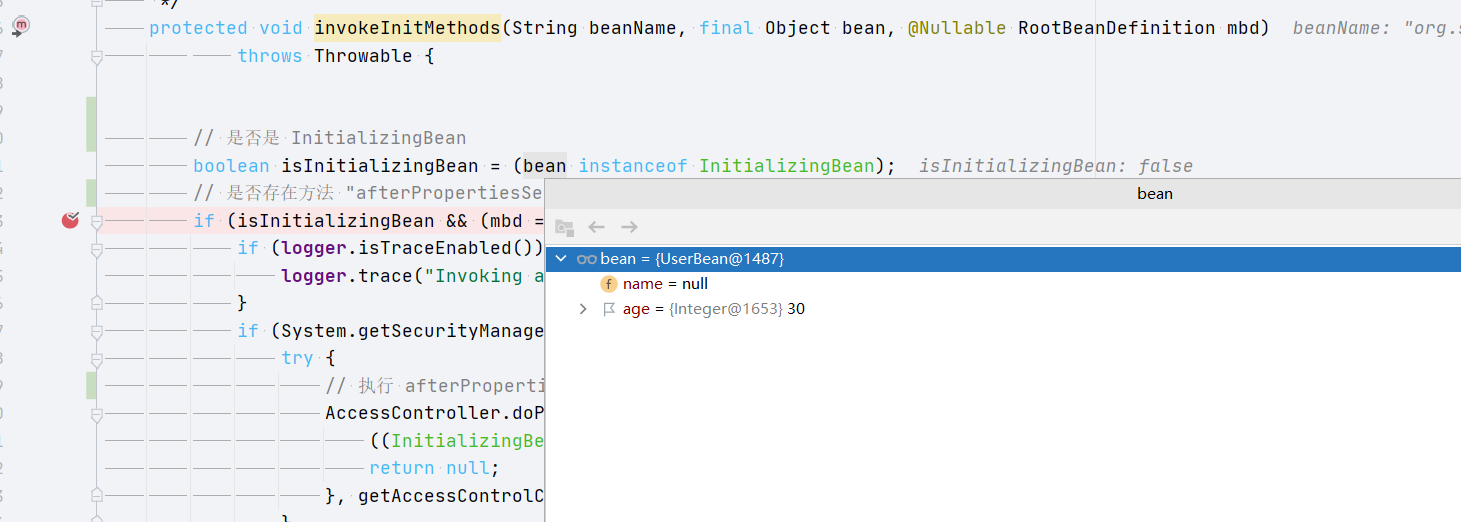1461x522 pixels.
Task: Click the glasses watch icon beside bean
Action: pos(586,259)
